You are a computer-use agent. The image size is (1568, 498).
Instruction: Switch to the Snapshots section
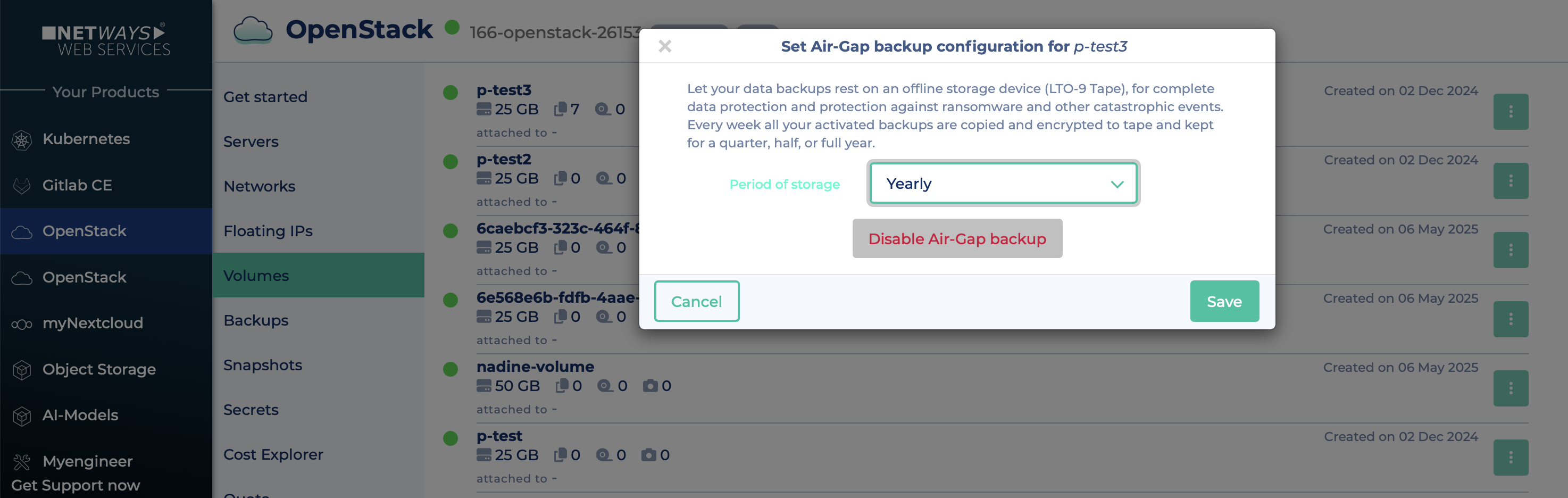263,364
